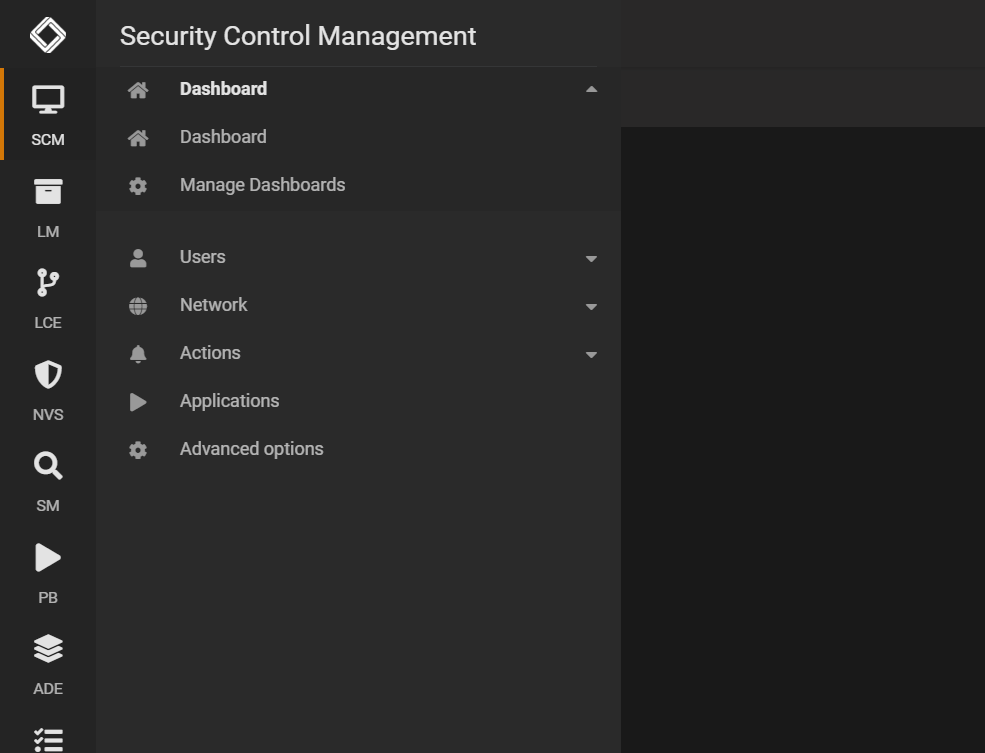Open the Users menu item

[202, 257]
